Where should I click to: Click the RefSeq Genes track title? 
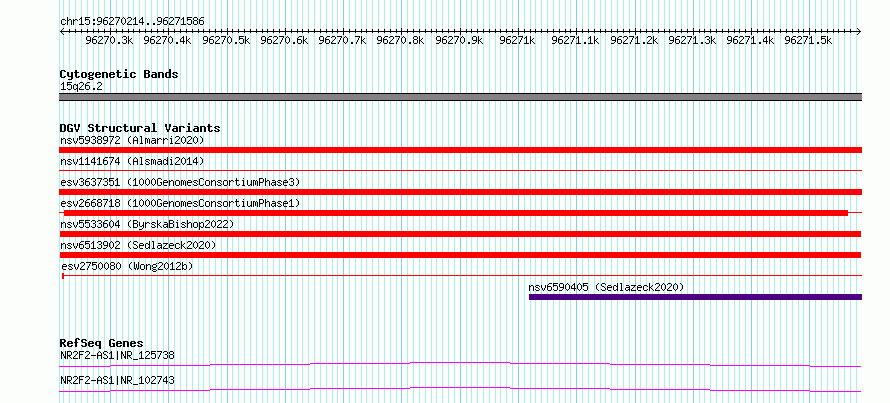click(102, 343)
